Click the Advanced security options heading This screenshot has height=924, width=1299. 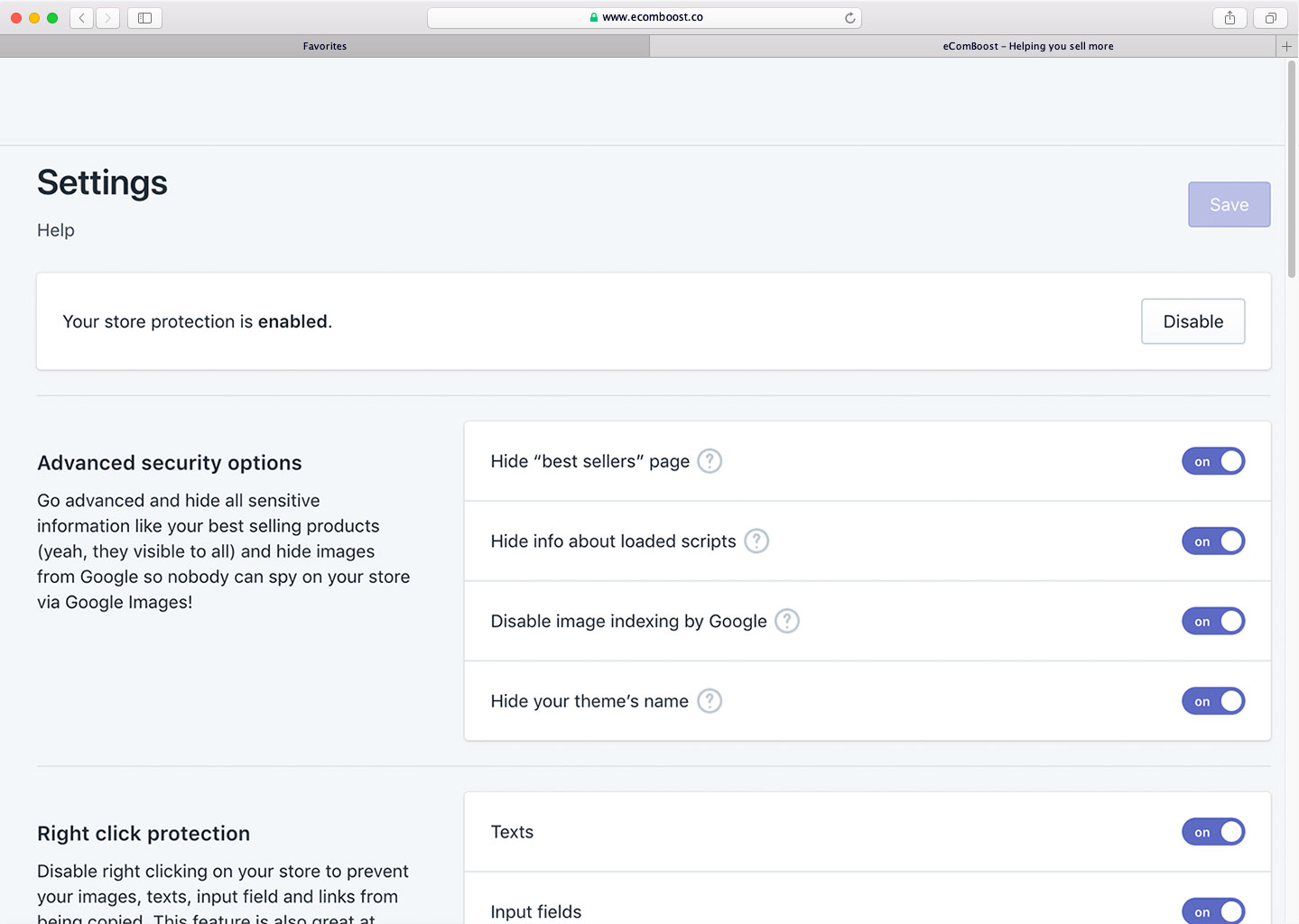point(170,463)
